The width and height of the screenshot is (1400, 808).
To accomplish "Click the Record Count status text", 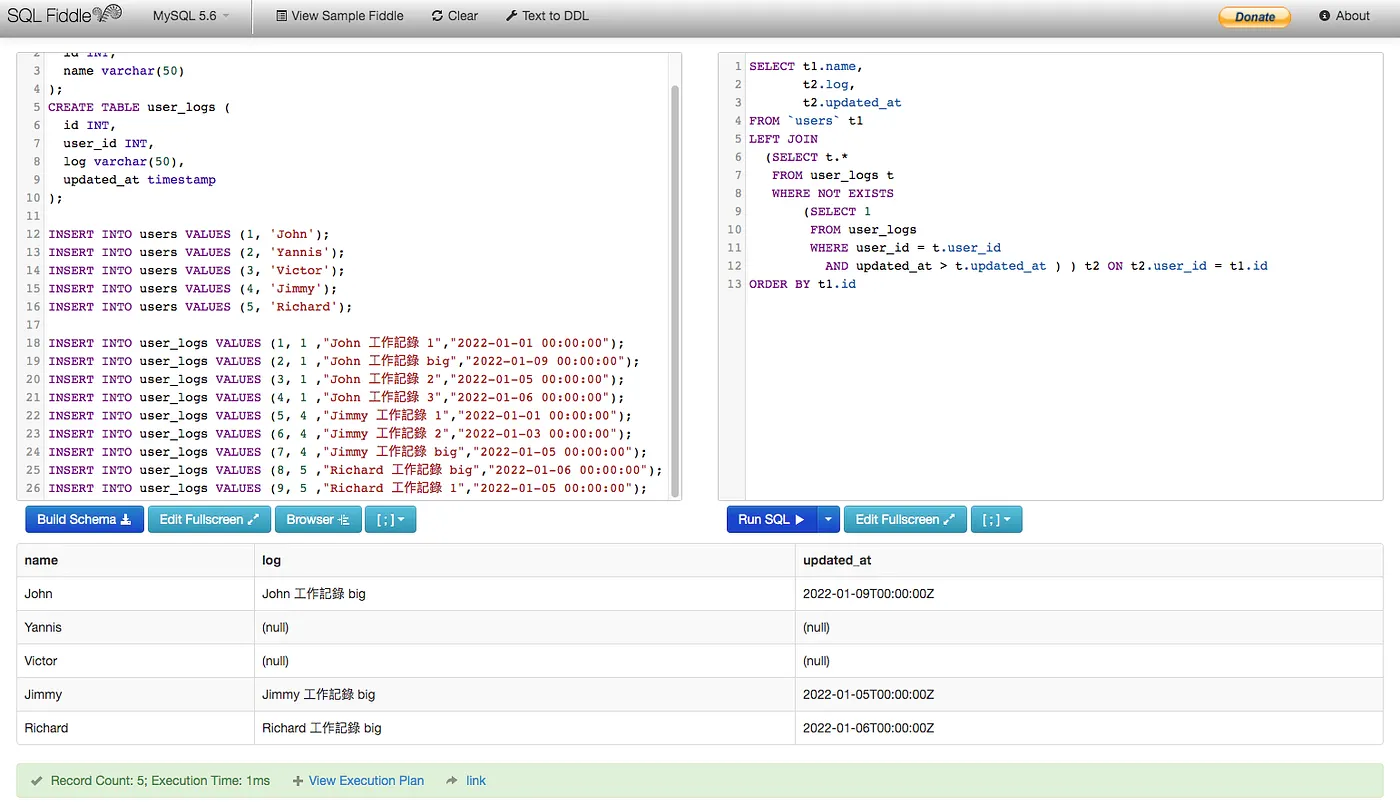I will tap(160, 781).
